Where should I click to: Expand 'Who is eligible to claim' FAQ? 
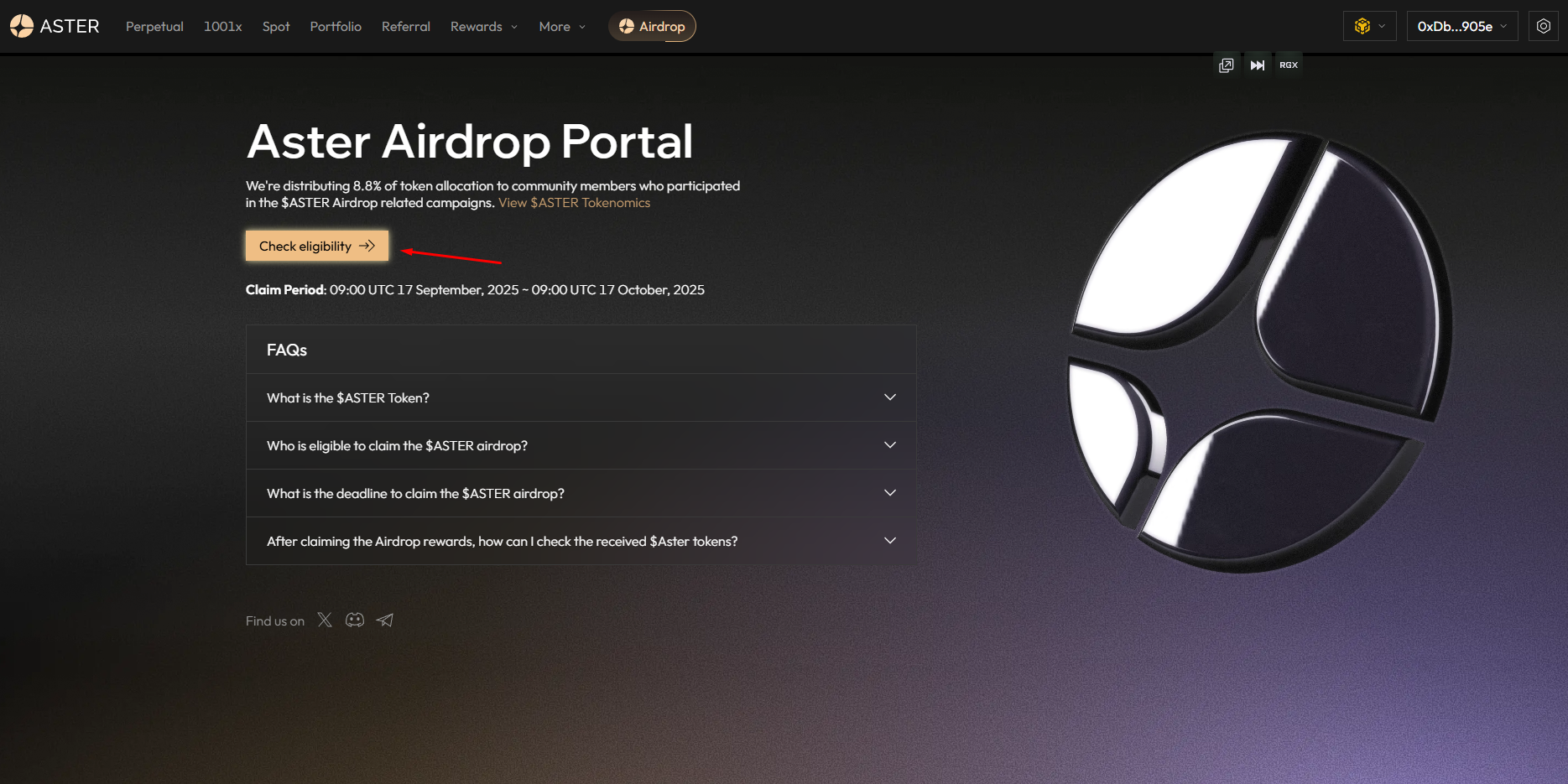click(581, 445)
